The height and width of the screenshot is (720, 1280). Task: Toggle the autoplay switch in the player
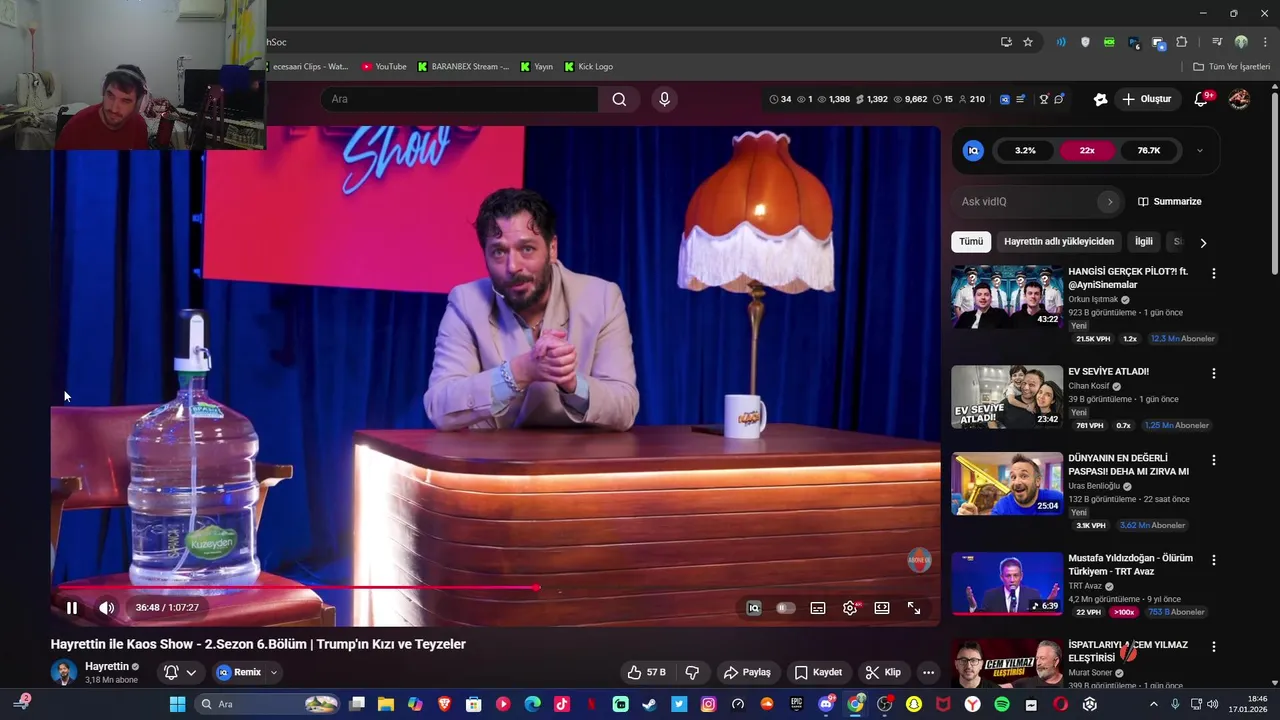[x=786, y=608]
